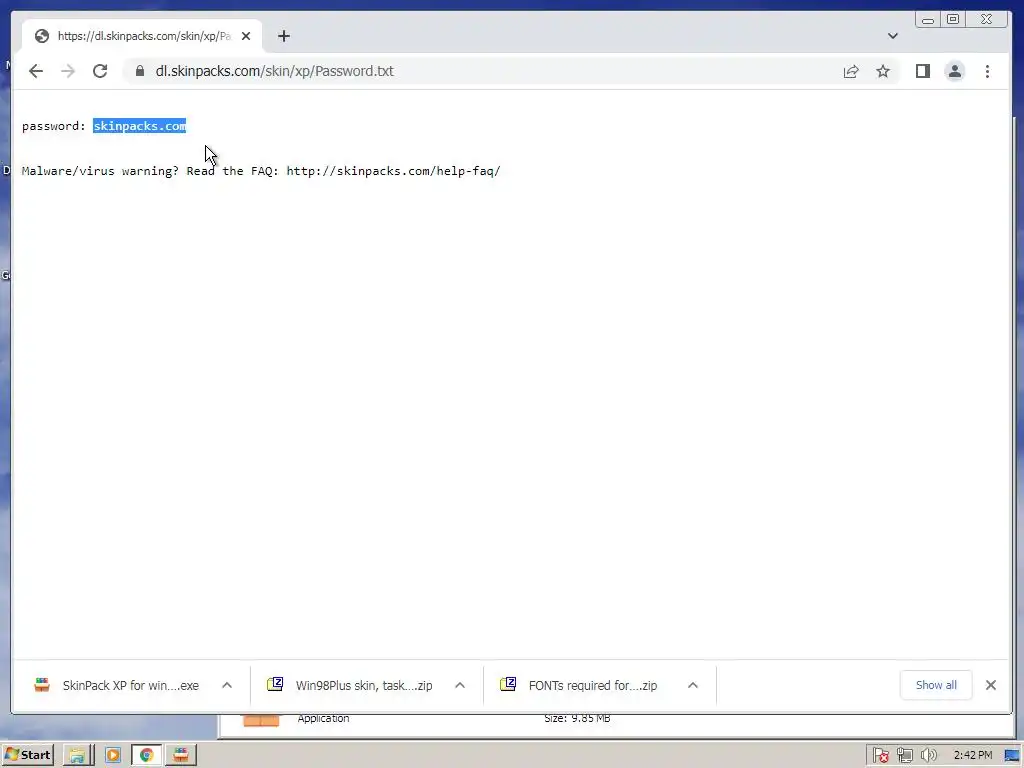Click the FONTs zip file icon
Image resolution: width=1024 pixels, height=768 pixels.
(508, 684)
